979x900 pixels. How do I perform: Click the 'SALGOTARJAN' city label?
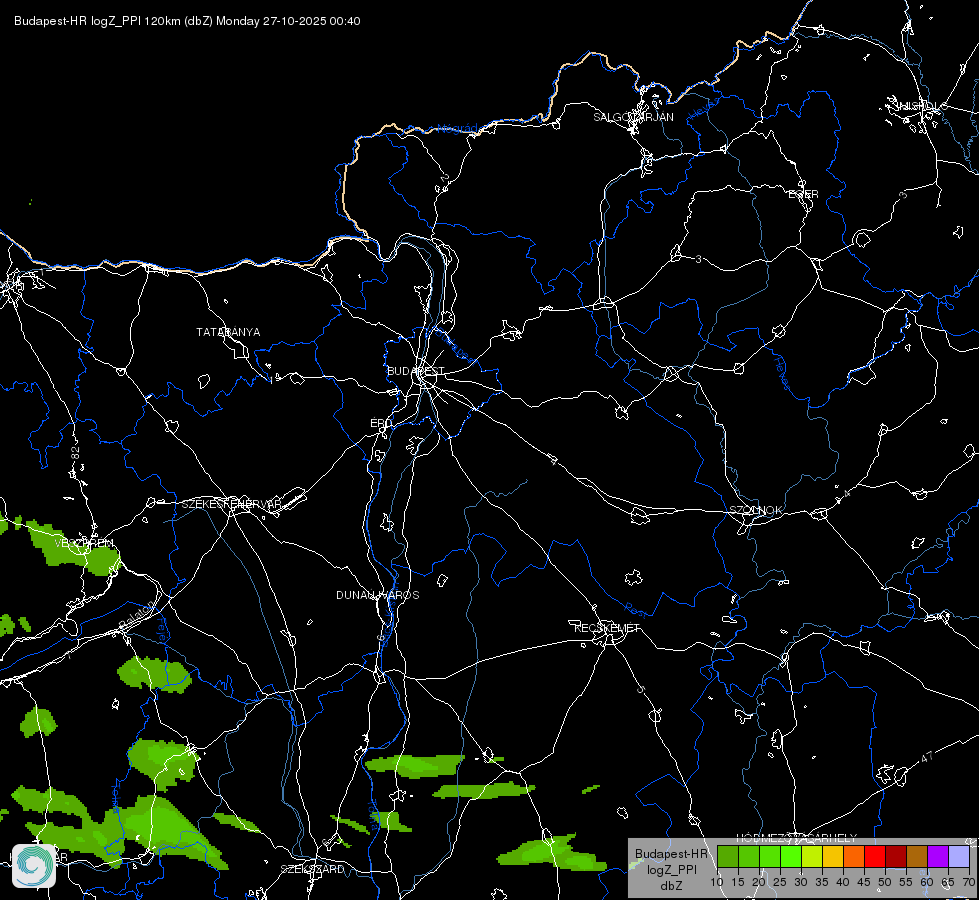point(633,117)
